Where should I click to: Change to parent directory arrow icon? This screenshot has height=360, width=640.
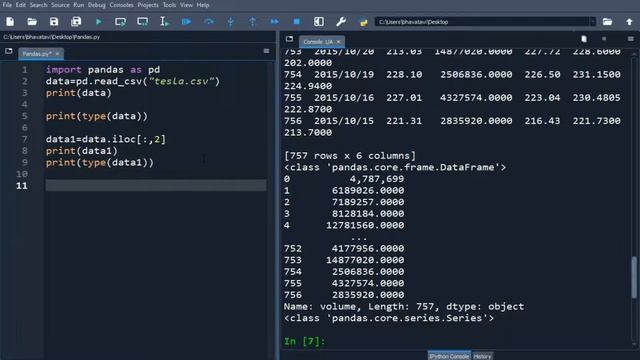pyautogui.click(x=629, y=22)
